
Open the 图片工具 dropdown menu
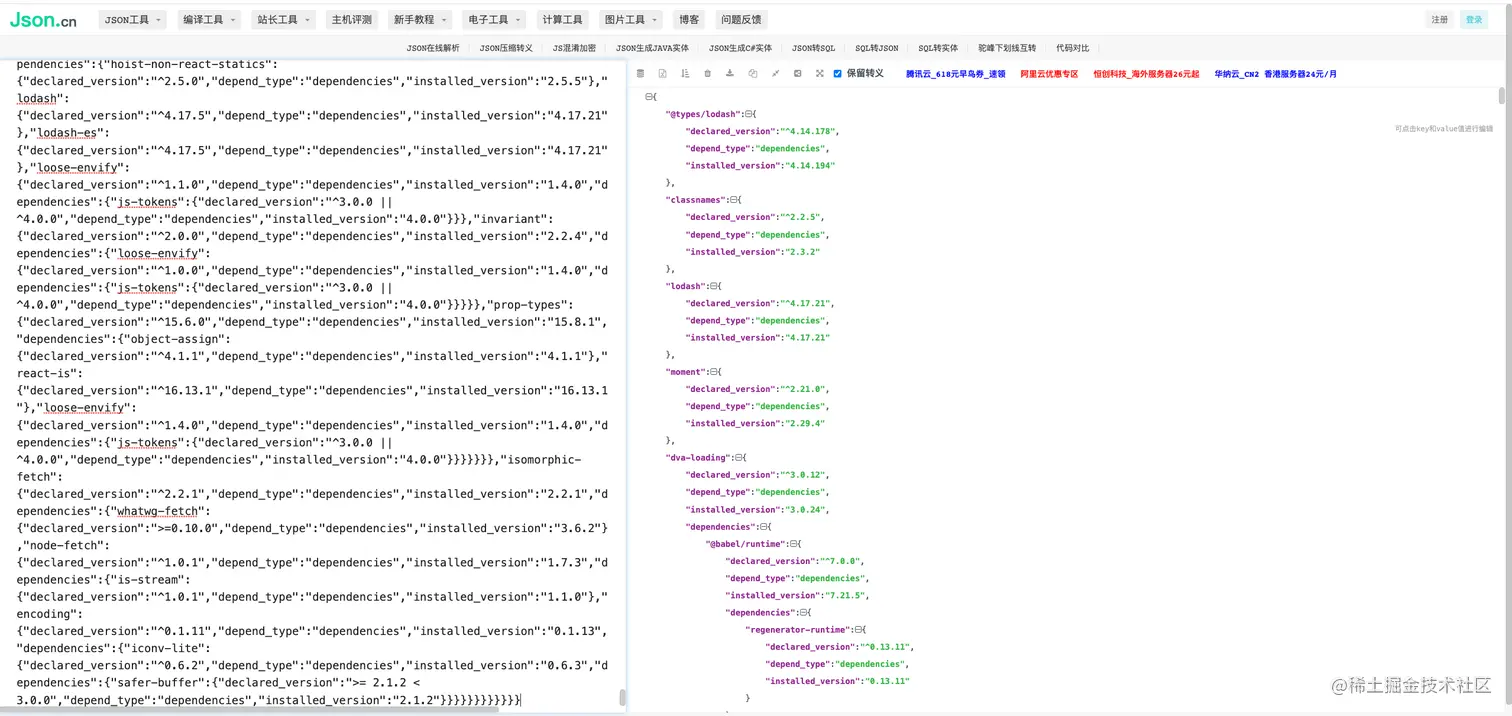pyautogui.click(x=629, y=19)
